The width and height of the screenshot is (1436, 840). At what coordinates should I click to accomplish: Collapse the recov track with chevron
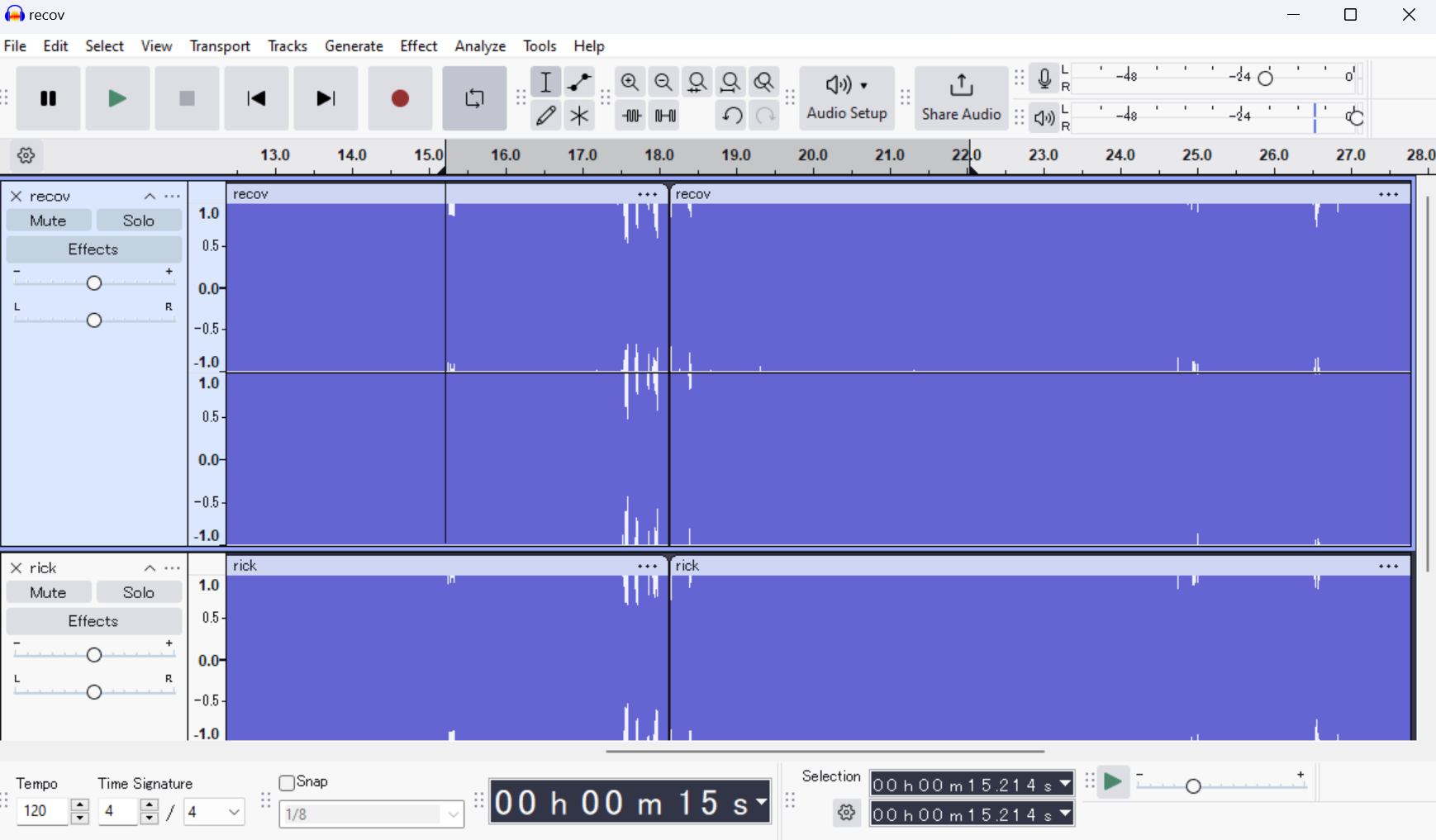pyautogui.click(x=150, y=197)
